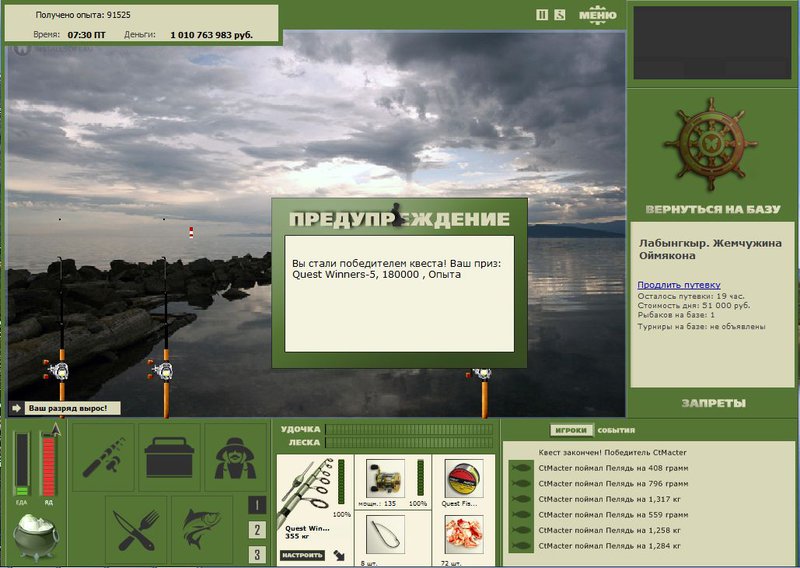800x568 pixels.
Task: Click the reel of the right-hand rod
Action: [479, 374]
